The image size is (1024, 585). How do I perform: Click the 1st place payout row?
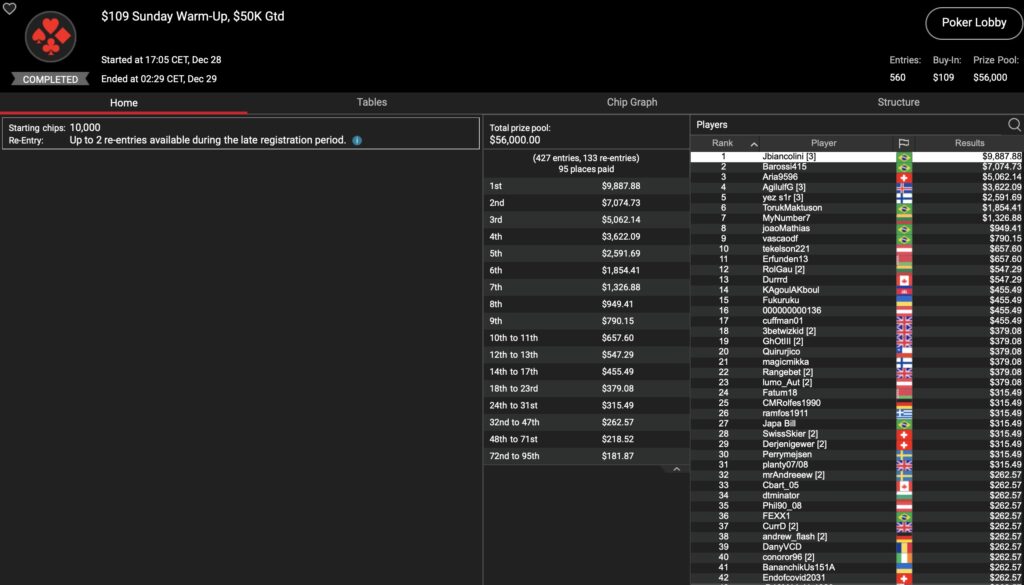click(586, 186)
